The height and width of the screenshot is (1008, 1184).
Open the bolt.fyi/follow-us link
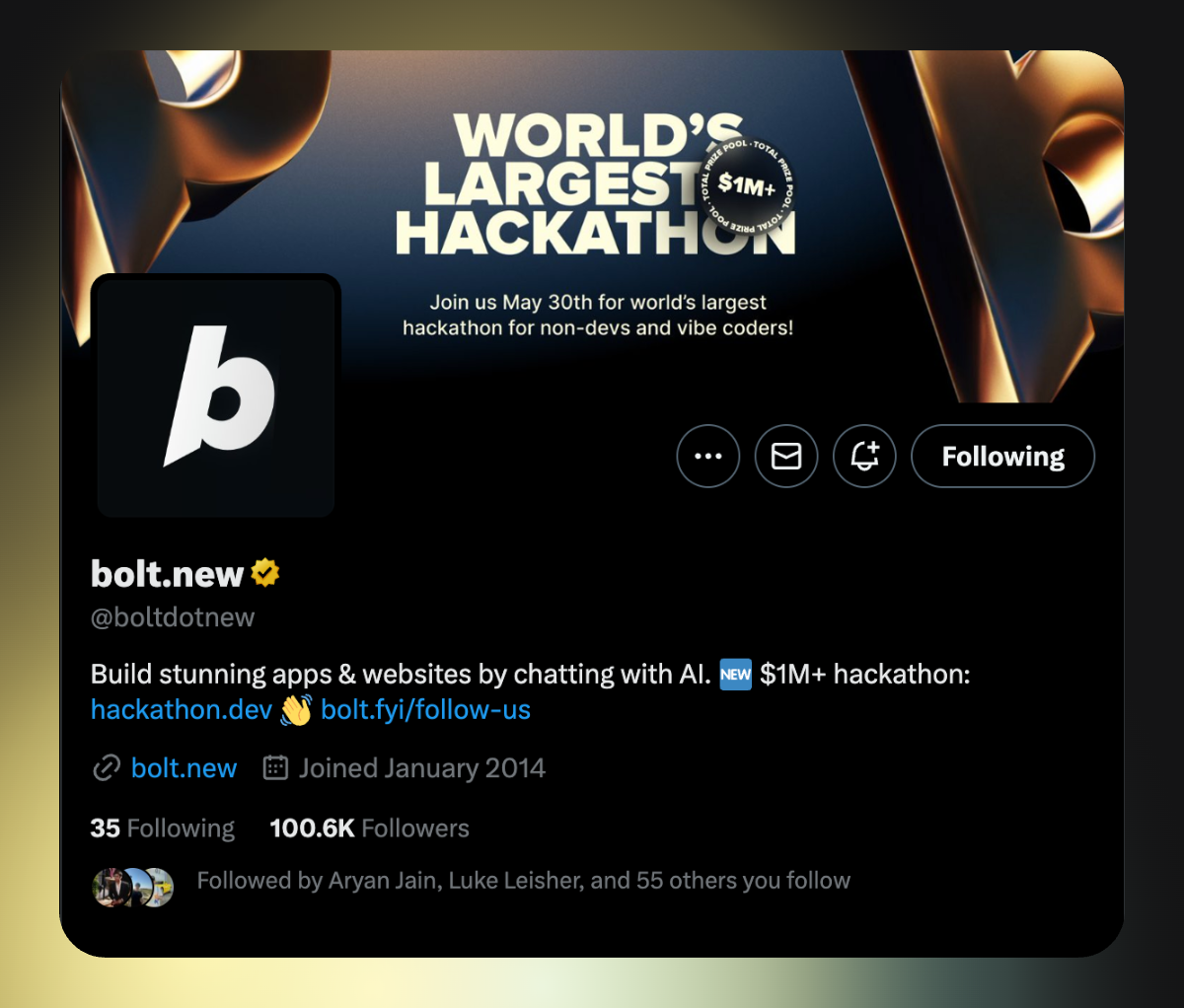click(426, 709)
